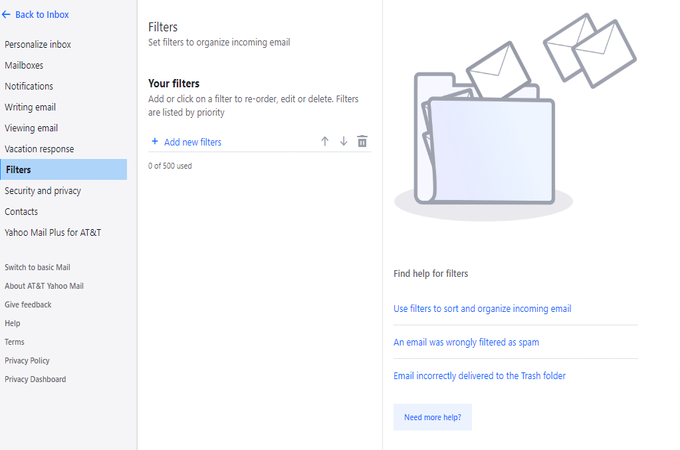Open 'email was wrongly filtered as spam' link
Screen dimensions: 680x450
tap(466, 342)
